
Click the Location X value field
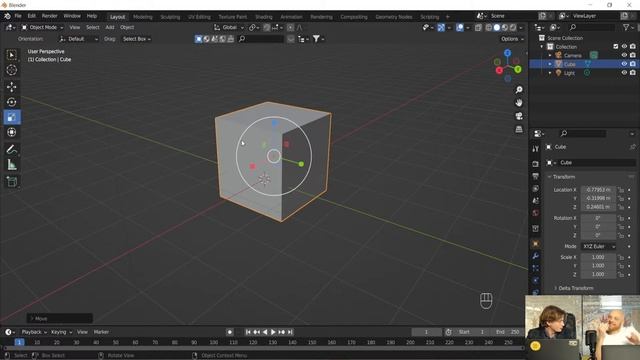(x=598, y=190)
